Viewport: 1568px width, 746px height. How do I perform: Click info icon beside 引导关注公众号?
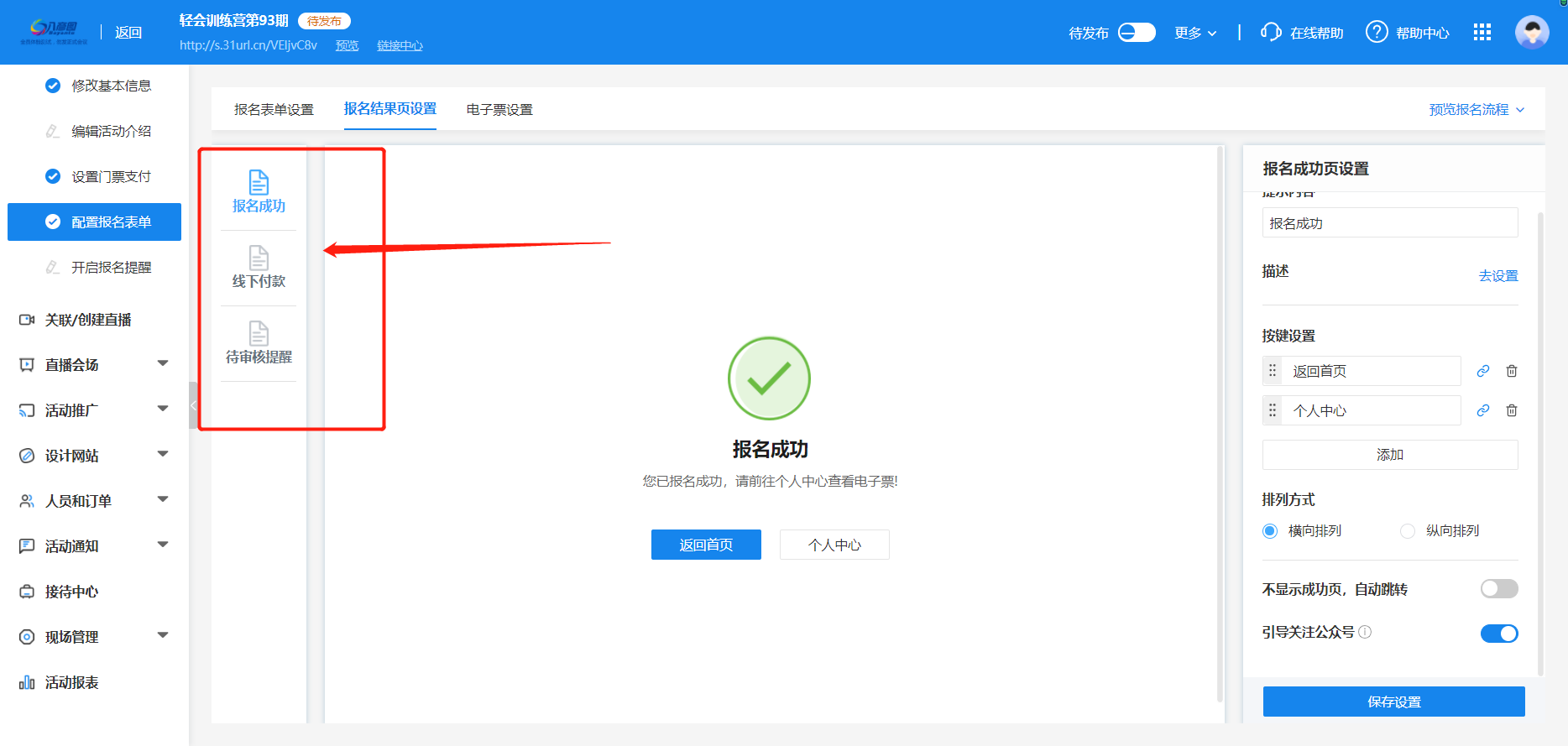[1365, 632]
